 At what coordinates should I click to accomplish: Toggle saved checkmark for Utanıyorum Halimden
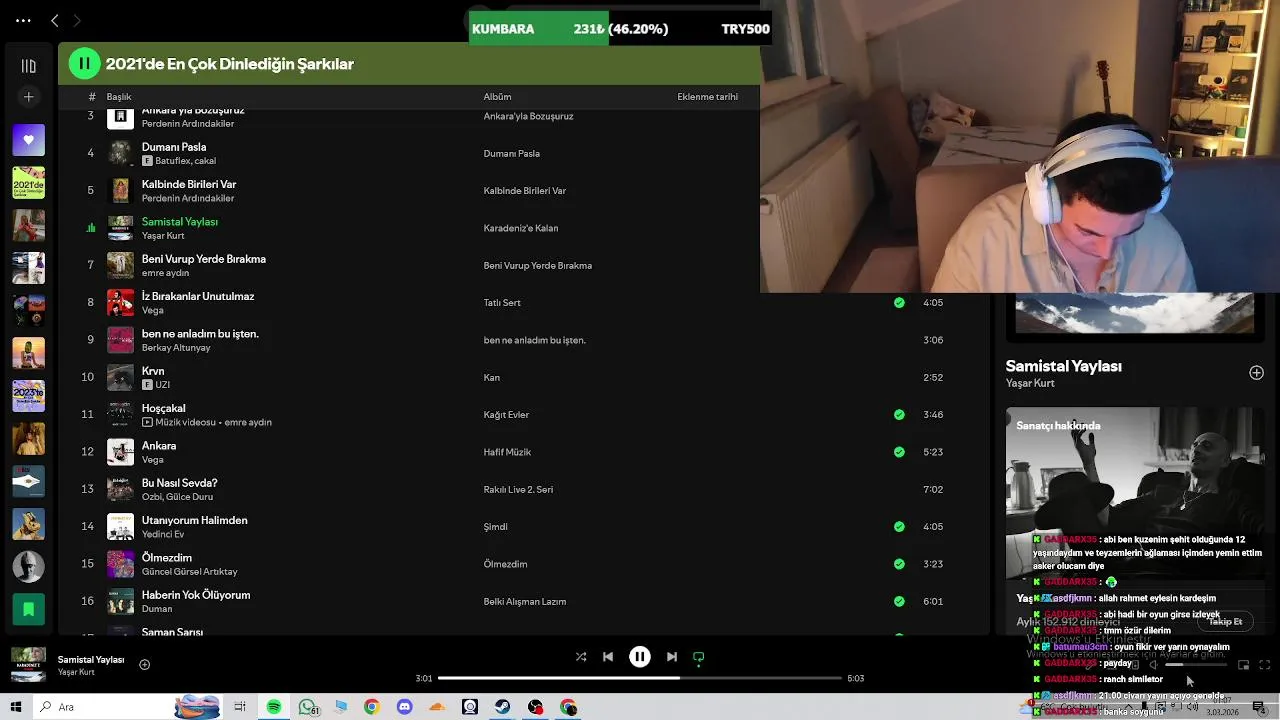(x=899, y=527)
